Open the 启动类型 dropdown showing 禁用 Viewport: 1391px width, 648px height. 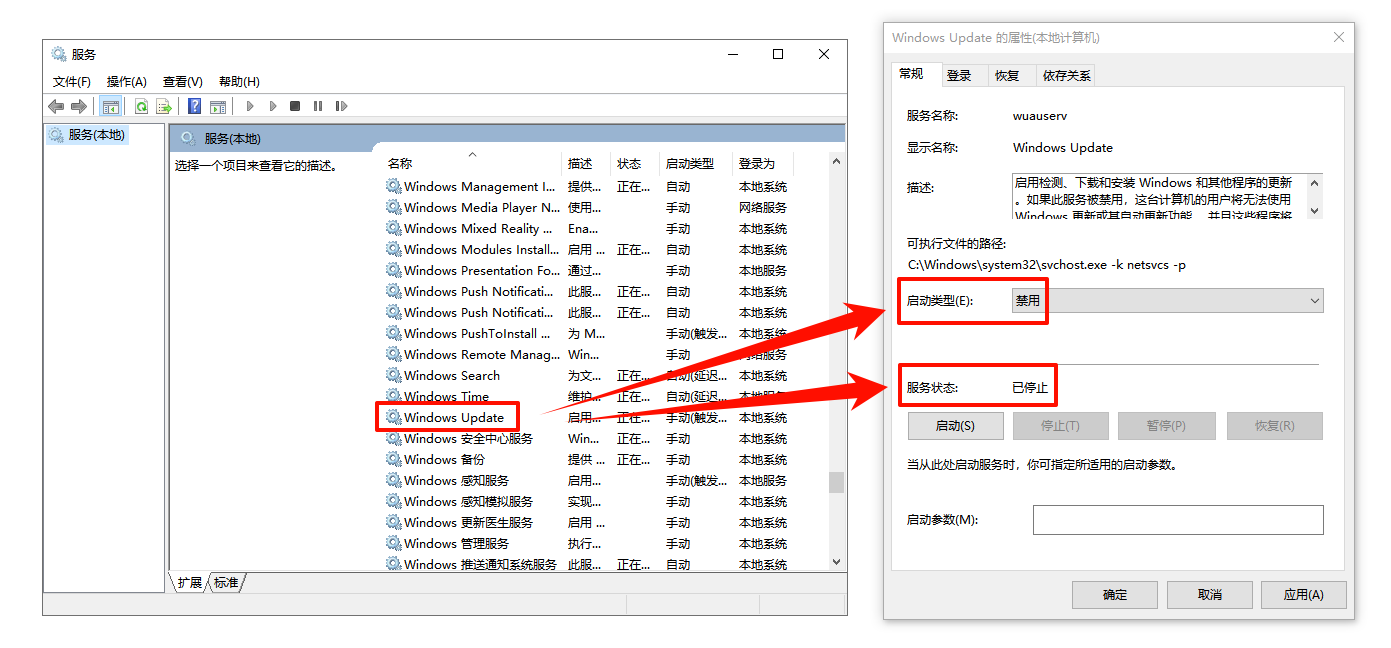point(1167,300)
